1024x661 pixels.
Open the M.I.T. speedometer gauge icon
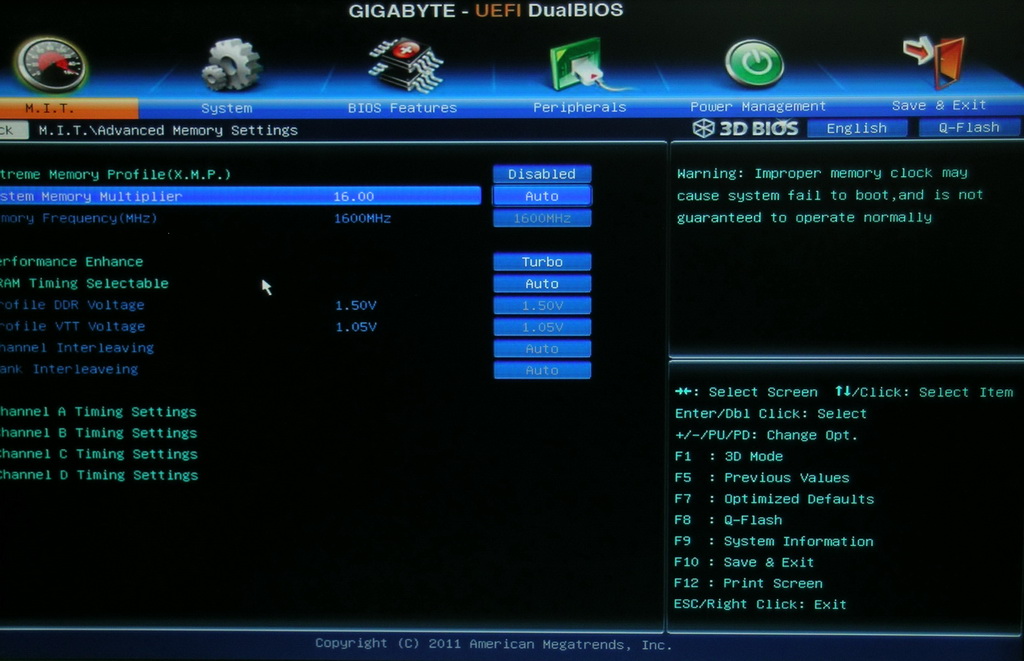pos(50,65)
